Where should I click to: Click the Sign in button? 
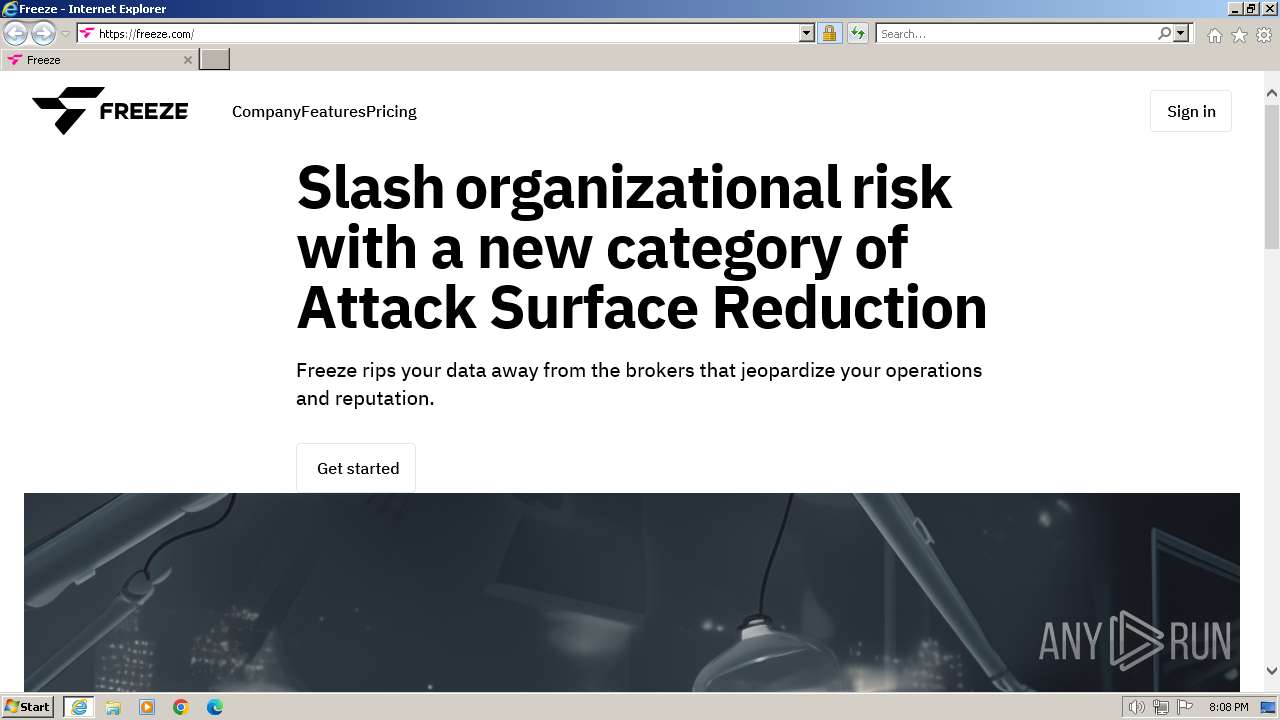(x=1191, y=111)
